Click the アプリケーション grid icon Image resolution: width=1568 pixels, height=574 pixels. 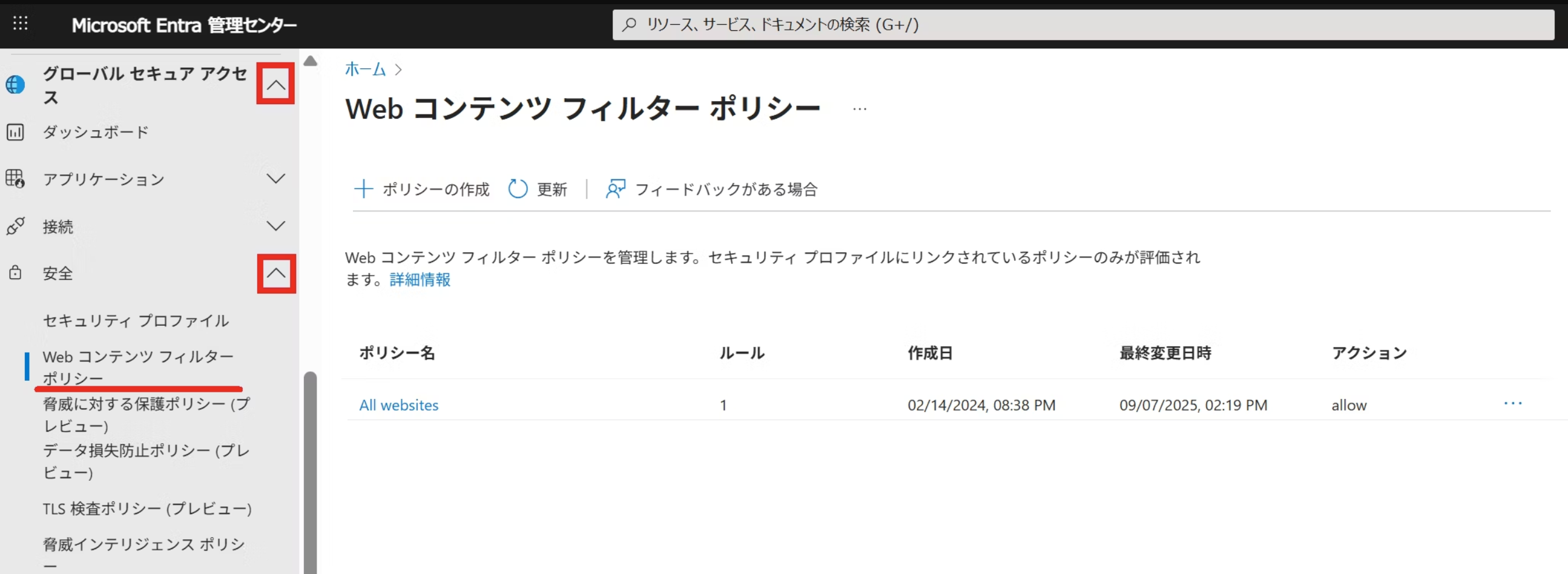[x=15, y=179]
